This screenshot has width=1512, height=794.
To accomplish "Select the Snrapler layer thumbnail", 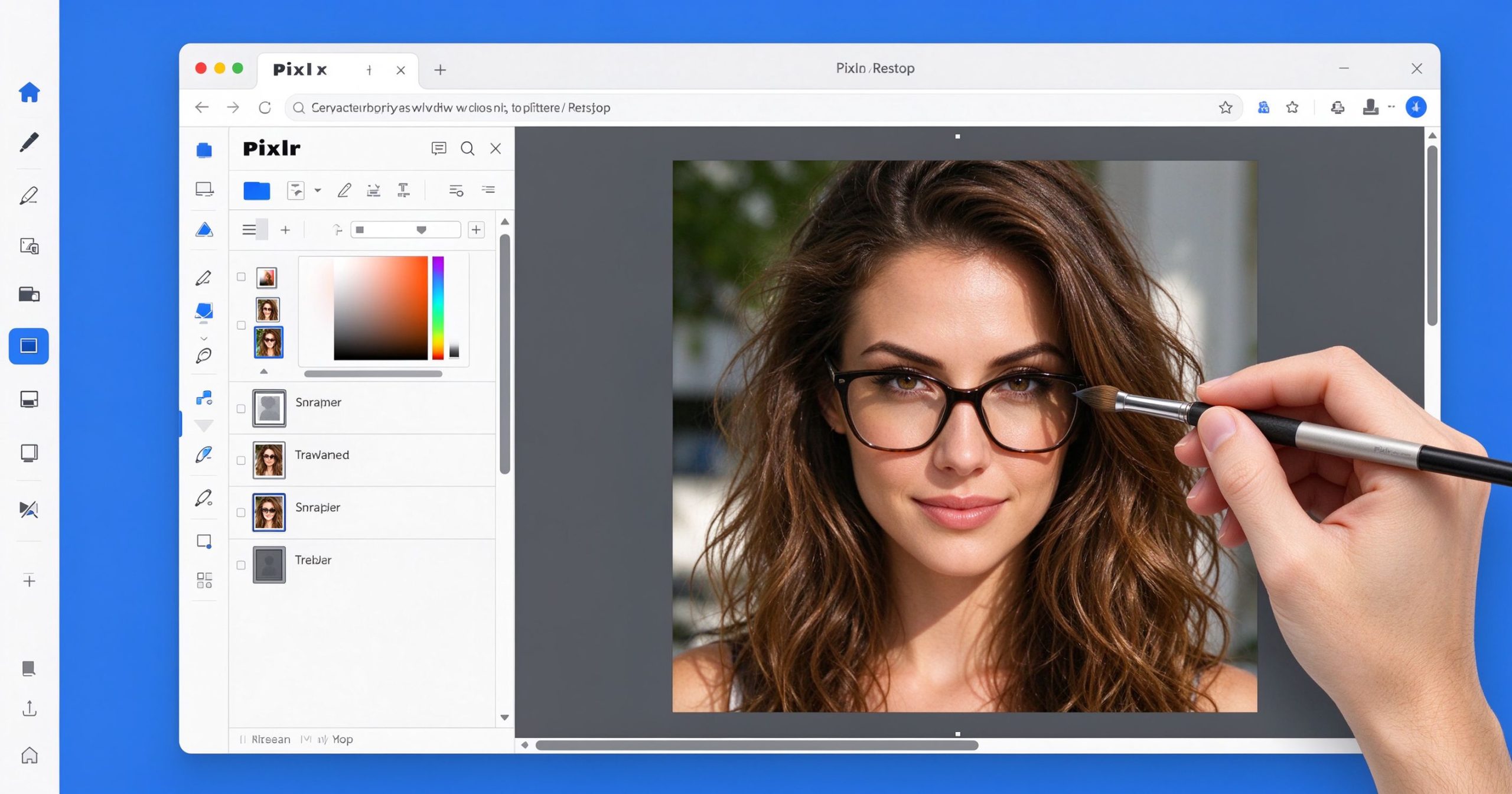I will coord(269,512).
